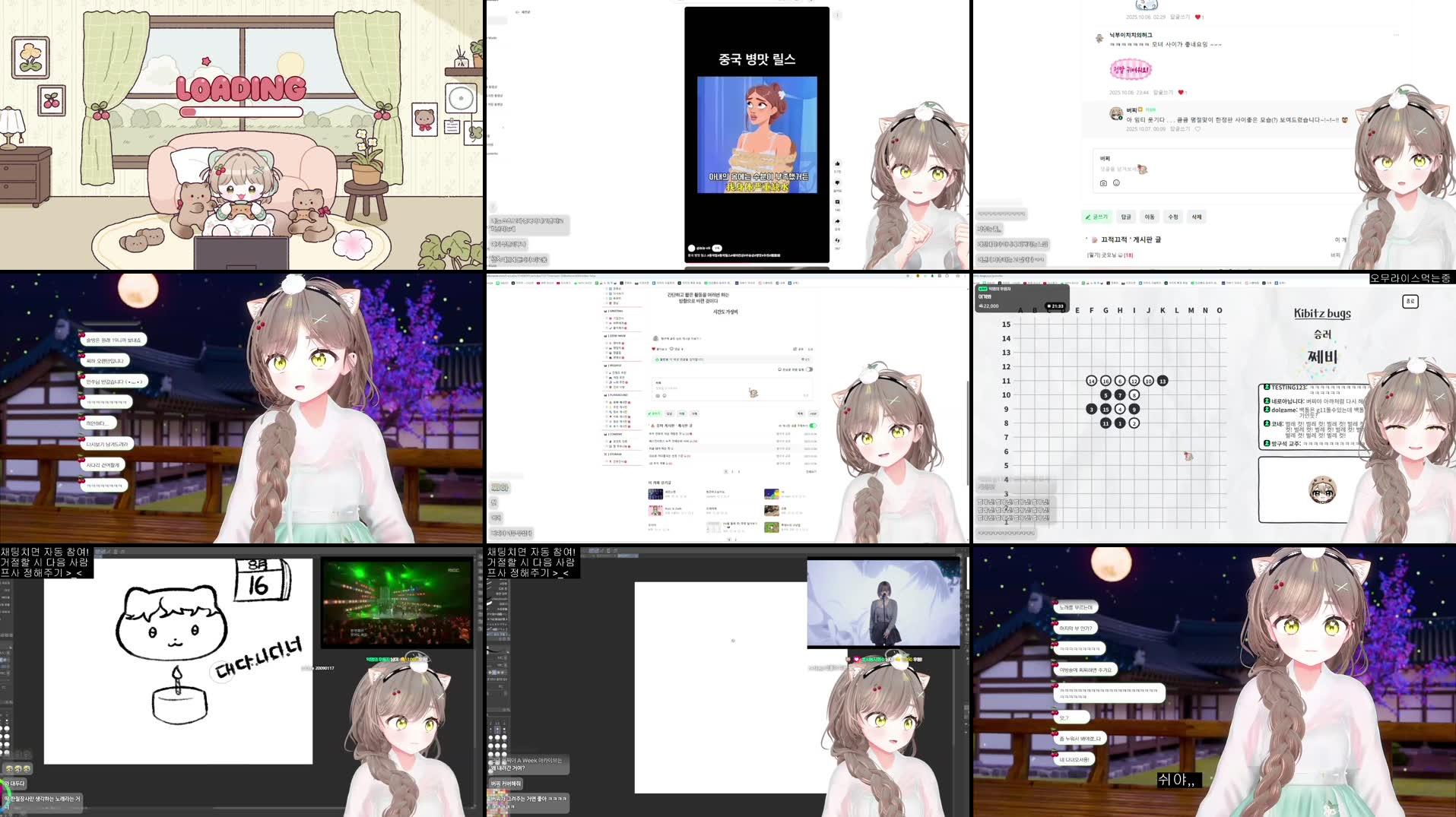Screen dimensions: 1456x817
Task: Open emoji picker in comment box
Action: pyautogui.click(x=1116, y=183)
